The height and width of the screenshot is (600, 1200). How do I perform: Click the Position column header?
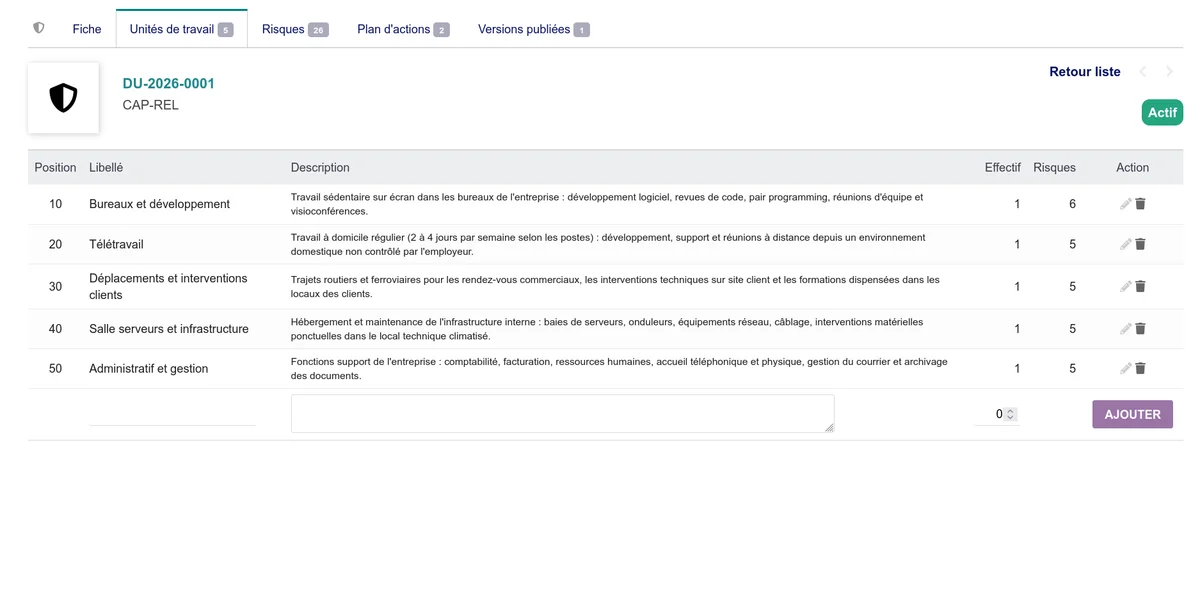[55, 168]
